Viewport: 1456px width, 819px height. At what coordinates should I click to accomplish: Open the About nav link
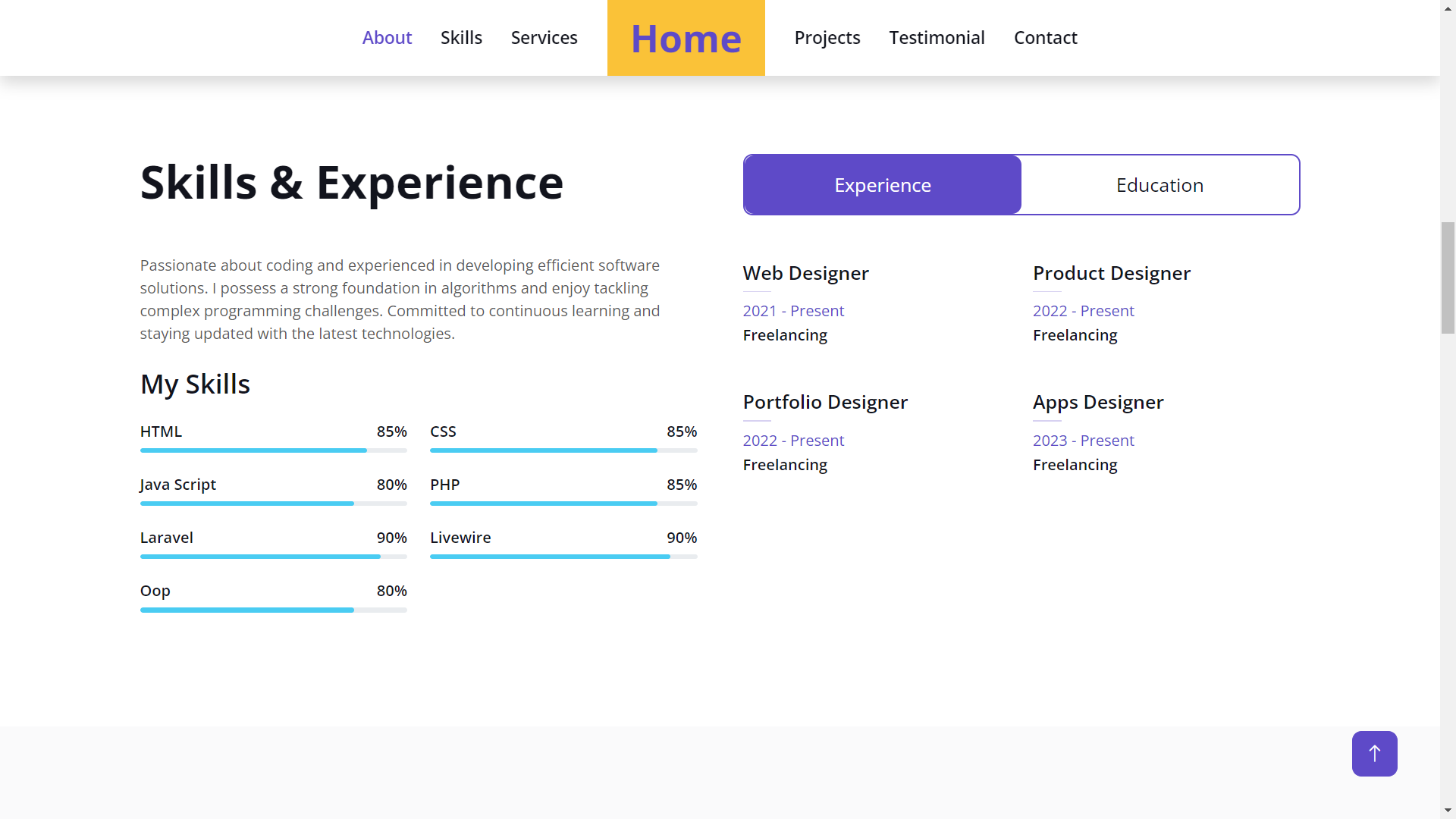pos(387,38)
